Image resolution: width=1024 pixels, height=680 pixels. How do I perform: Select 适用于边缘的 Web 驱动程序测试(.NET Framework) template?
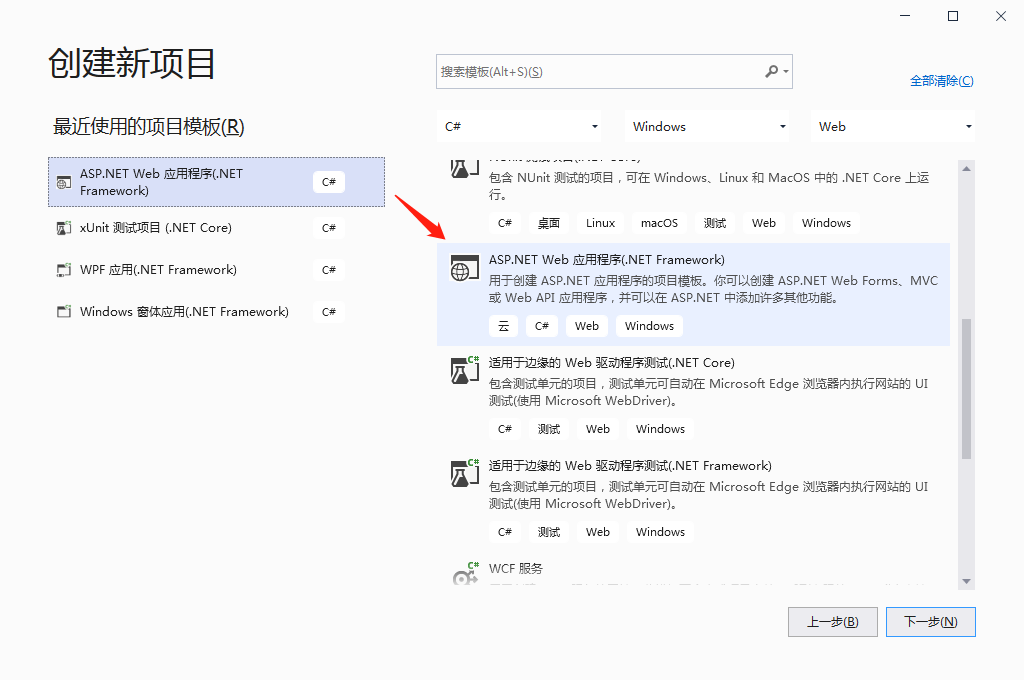click(x=694, y=500)
